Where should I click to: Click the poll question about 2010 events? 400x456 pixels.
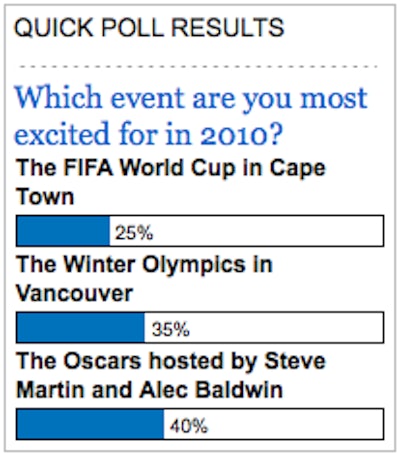191,115
